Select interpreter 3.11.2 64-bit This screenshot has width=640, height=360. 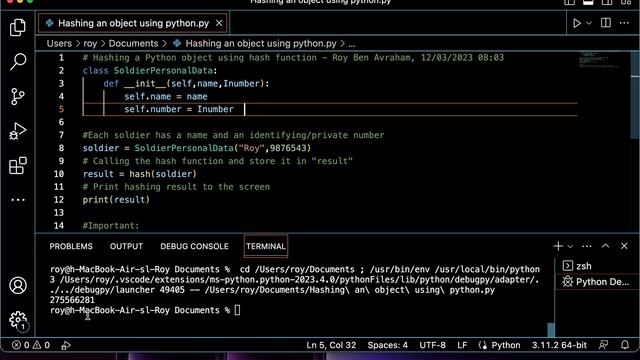(x=559, y=345)
